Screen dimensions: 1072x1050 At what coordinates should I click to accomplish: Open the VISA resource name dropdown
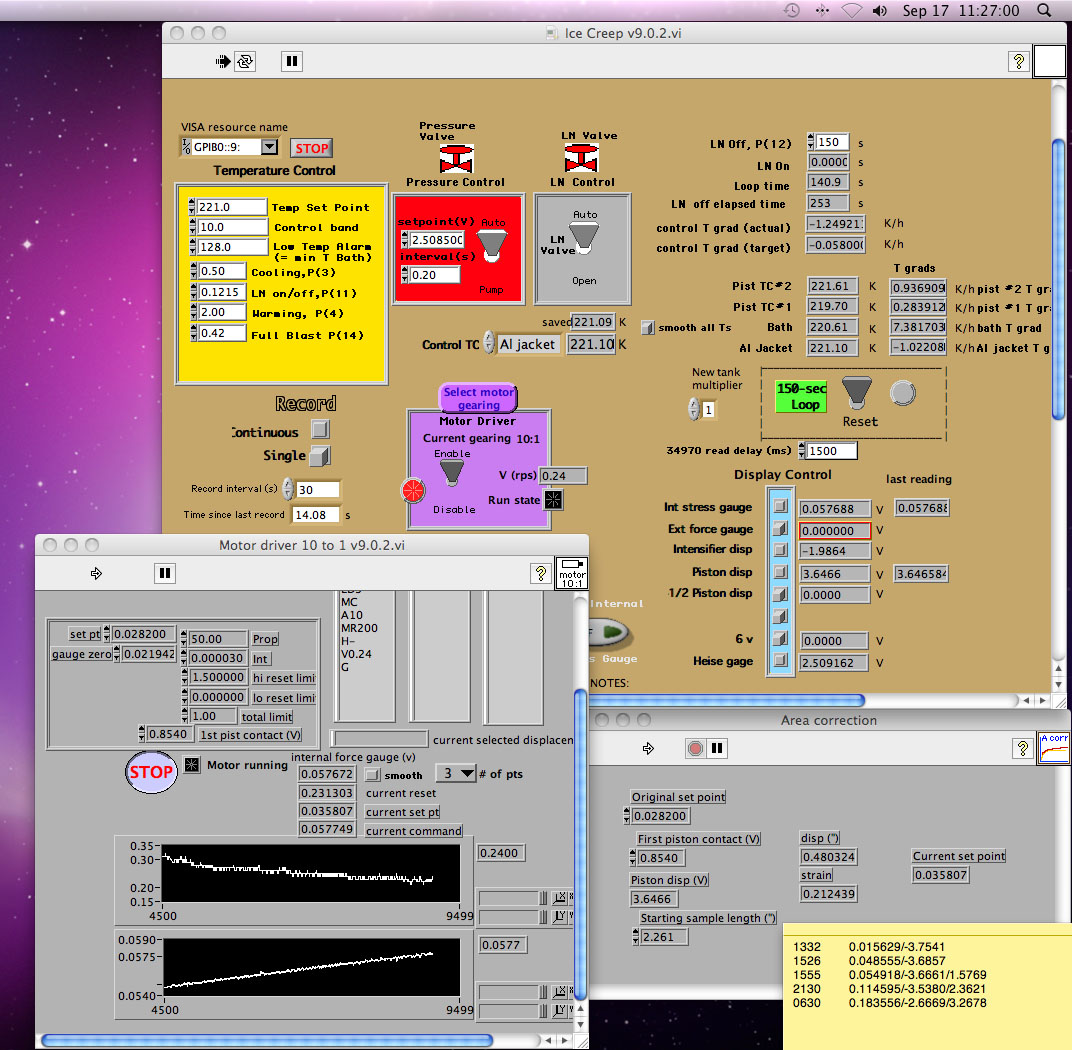point(269,147)
